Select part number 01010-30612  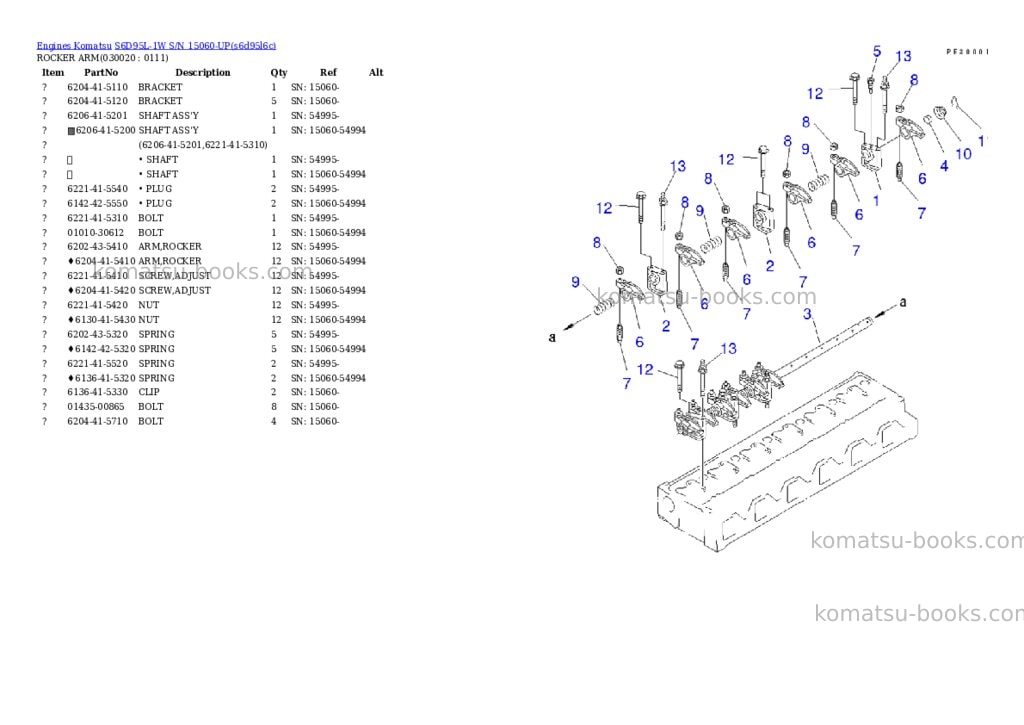coord(95,233)
